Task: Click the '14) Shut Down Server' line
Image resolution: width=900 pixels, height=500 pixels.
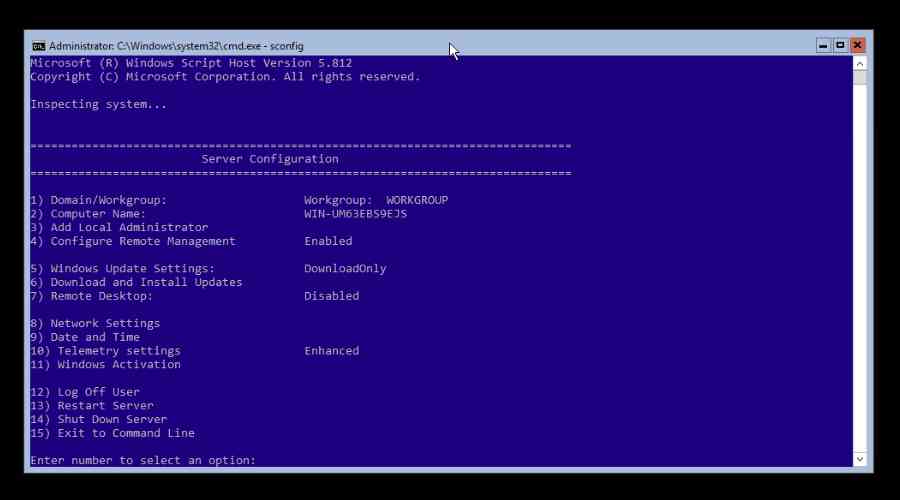Action: (99, 420)
